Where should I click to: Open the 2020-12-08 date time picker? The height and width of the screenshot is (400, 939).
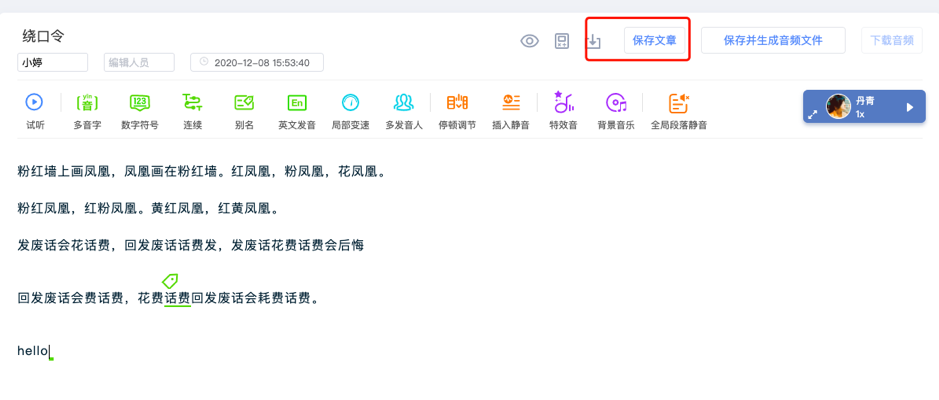(x=257, y=62)
